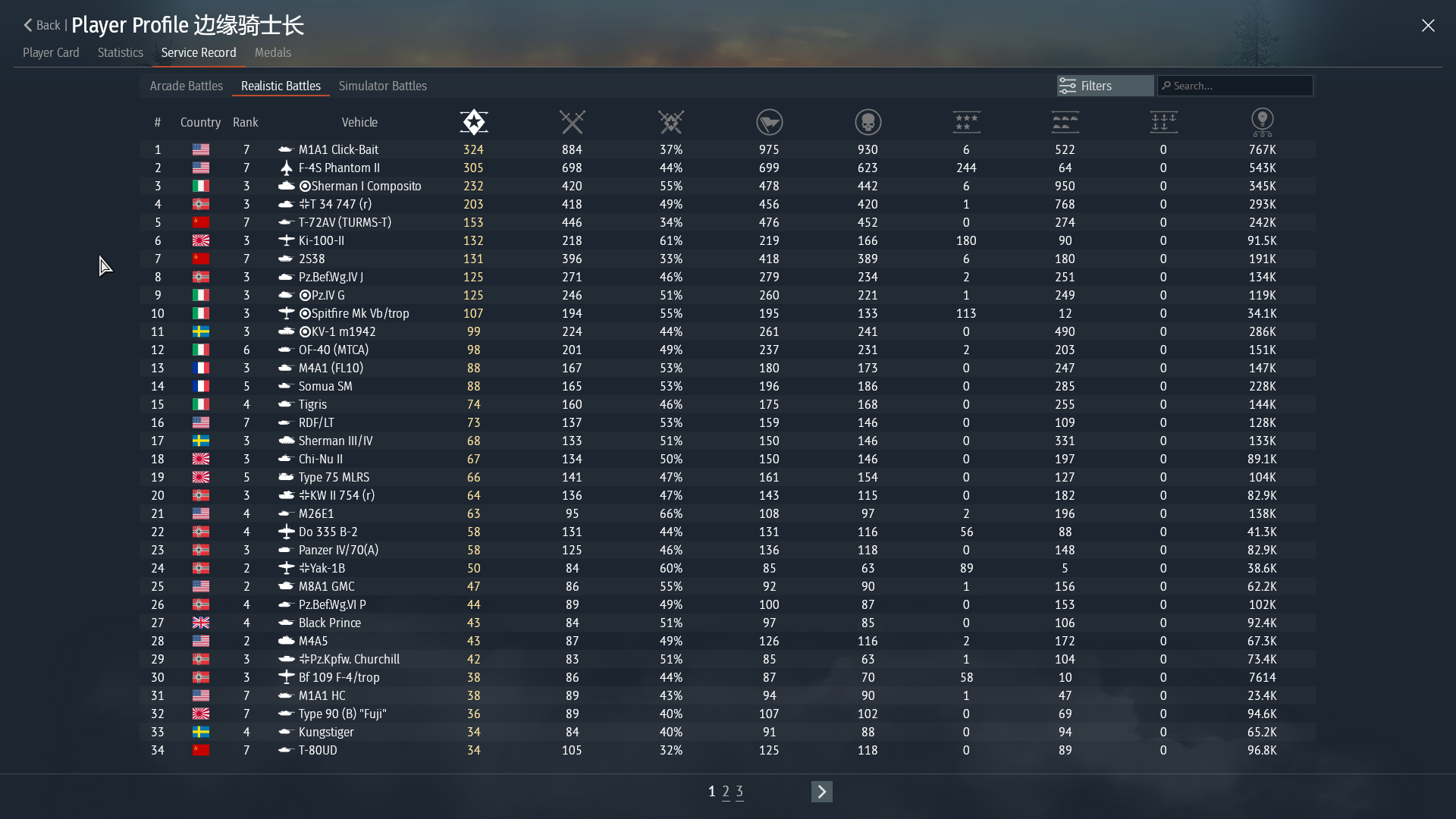Sort by naval kills ships icon column
The height and width of the screenshot is (819, 1456).
[x=1163, y=122]
